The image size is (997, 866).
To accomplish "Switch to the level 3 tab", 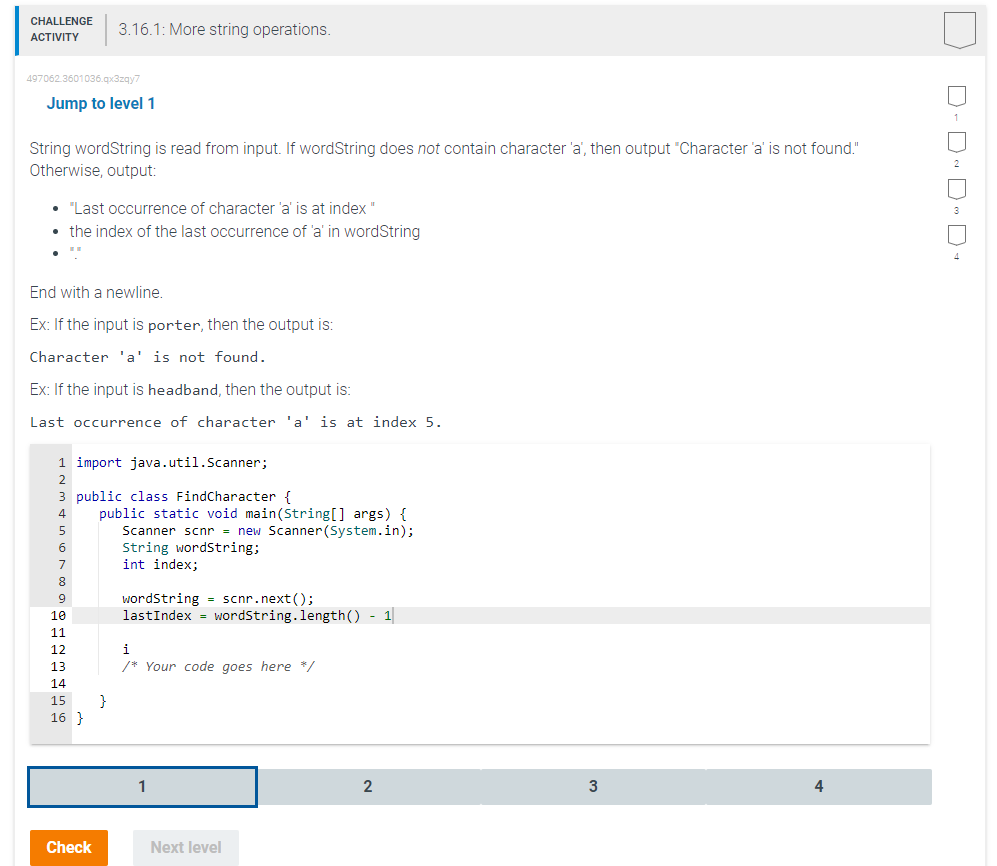I will point(593,787).
